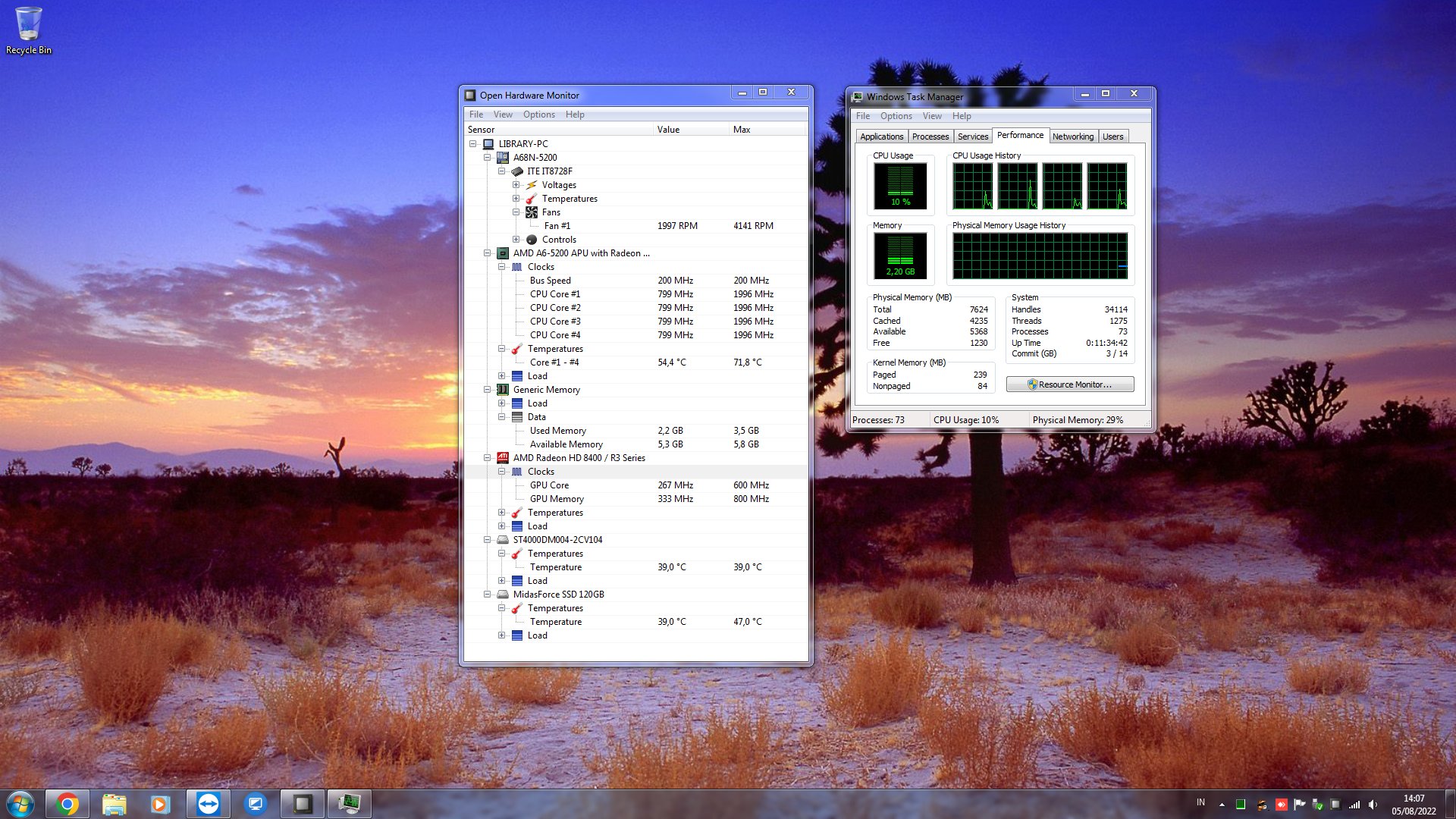Click the Max column header
The width and height of the screenshot is (1456, 819).
click(767, 130)
